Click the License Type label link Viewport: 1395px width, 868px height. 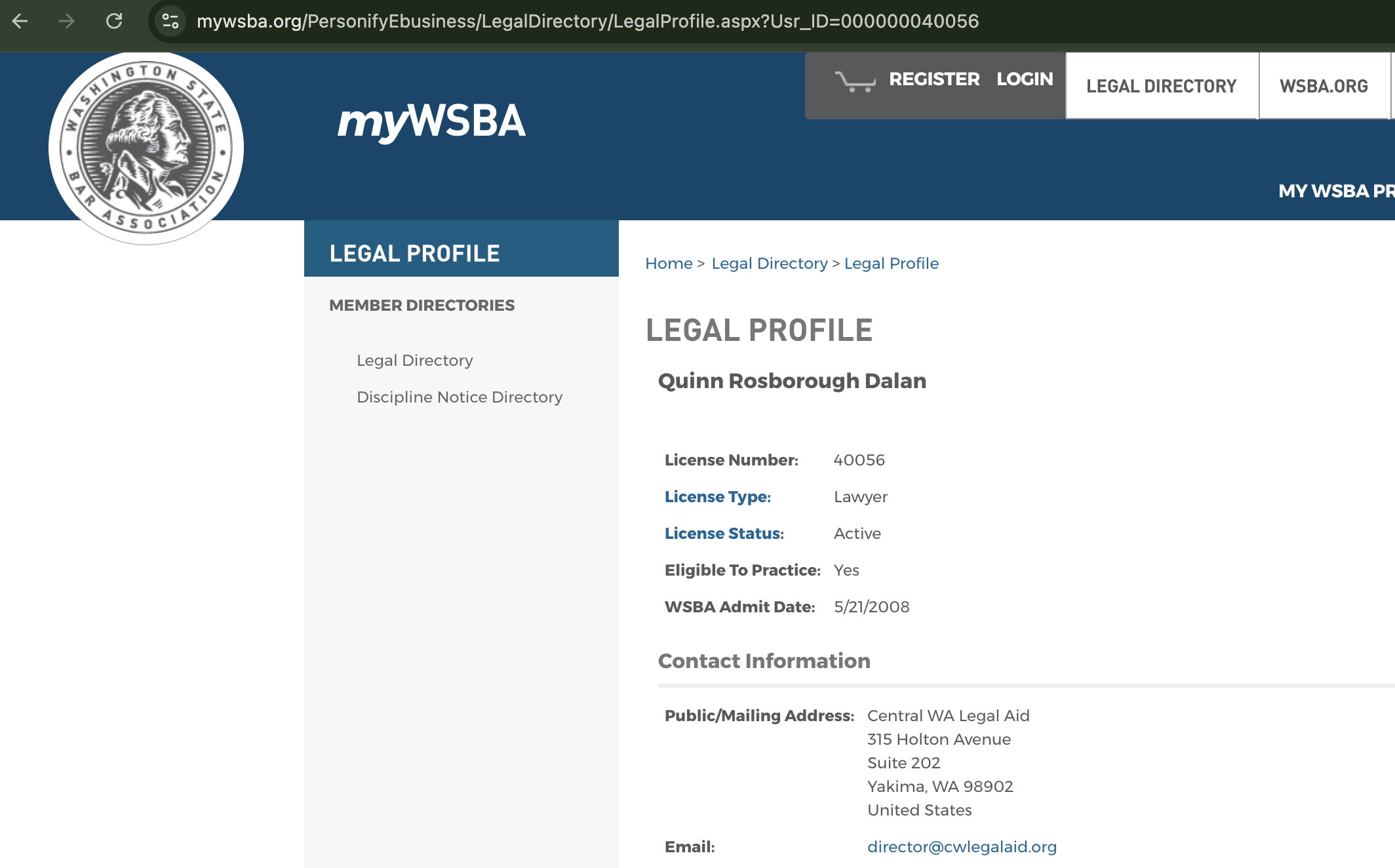coord(718,497)
